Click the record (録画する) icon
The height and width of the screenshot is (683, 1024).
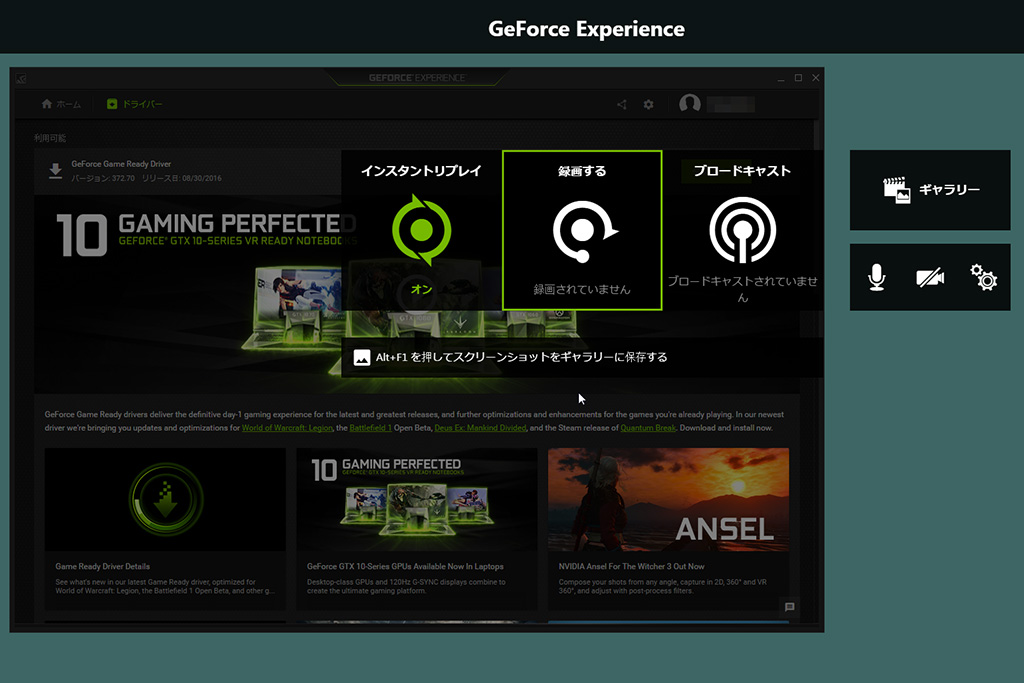pyautogui.click(x=584, y=231)
